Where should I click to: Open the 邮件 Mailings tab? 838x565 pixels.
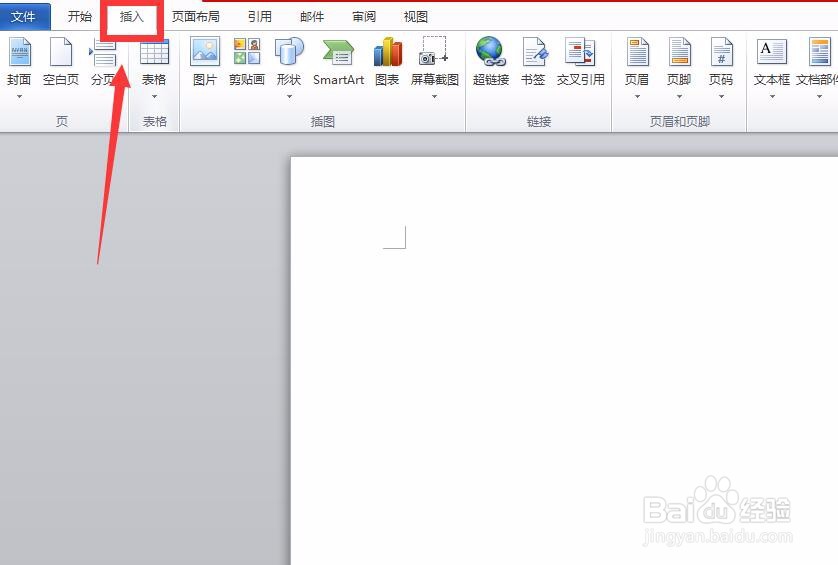312,17
